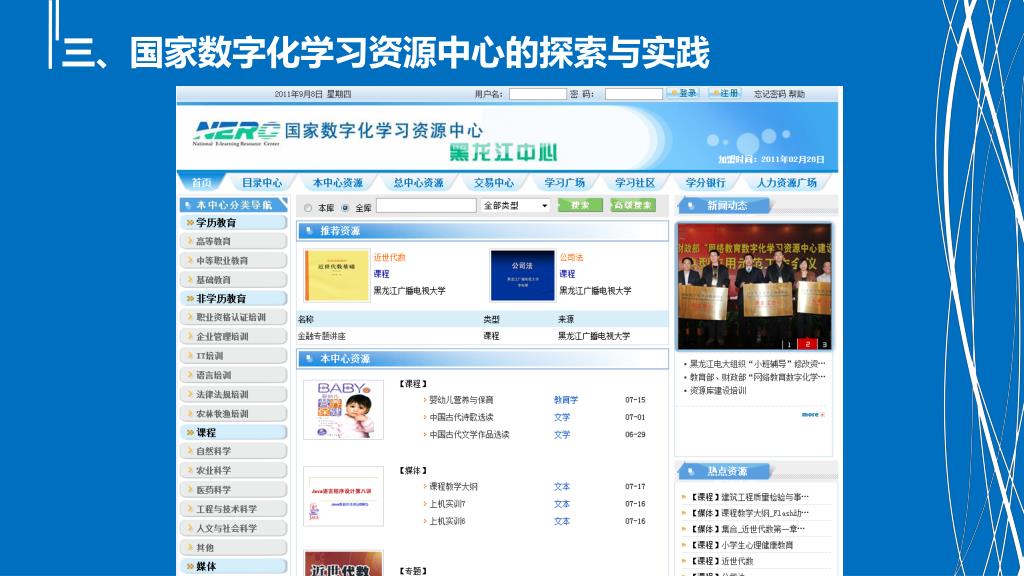Click the Java courseware thumbnail
The image size is (1024, 576).
[x=344, y=496]
